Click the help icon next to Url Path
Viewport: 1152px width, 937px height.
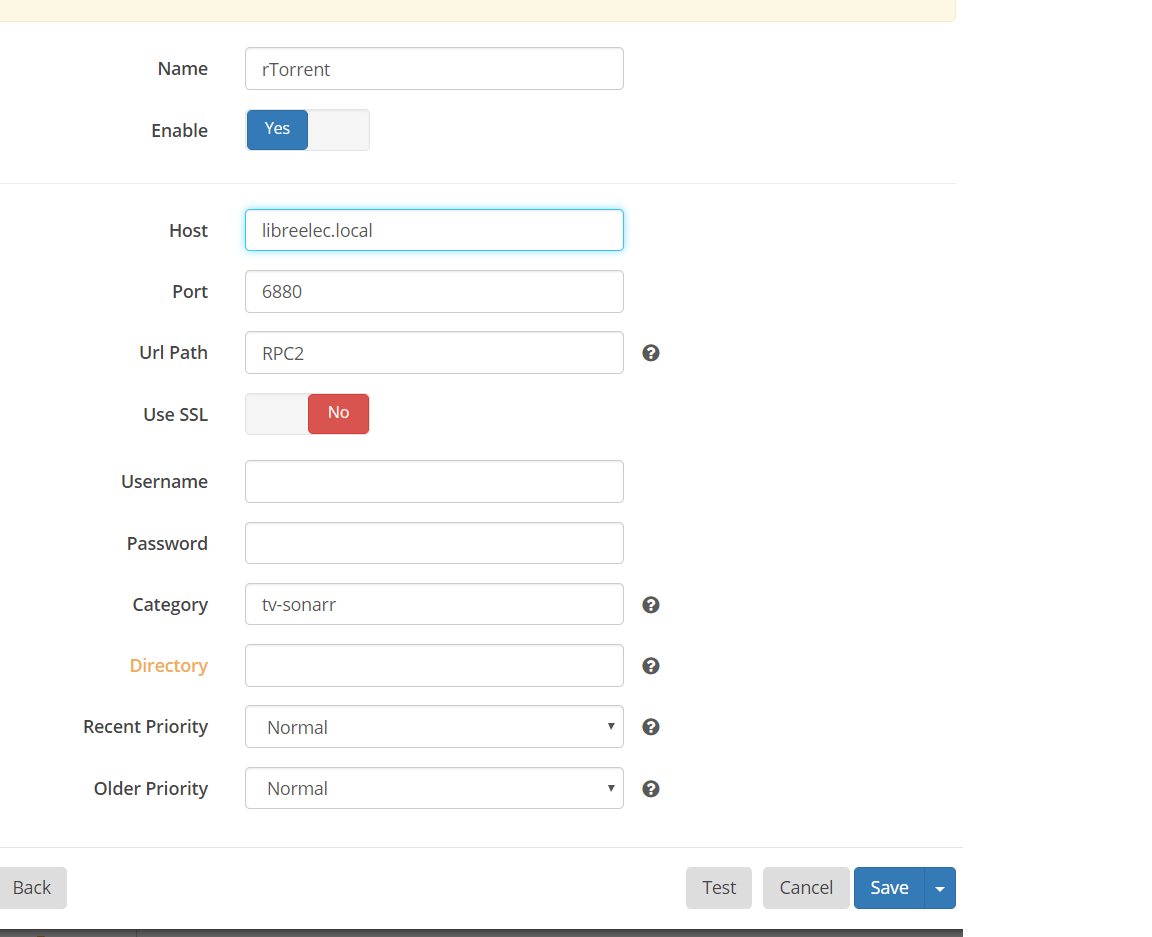click(651, 353)
